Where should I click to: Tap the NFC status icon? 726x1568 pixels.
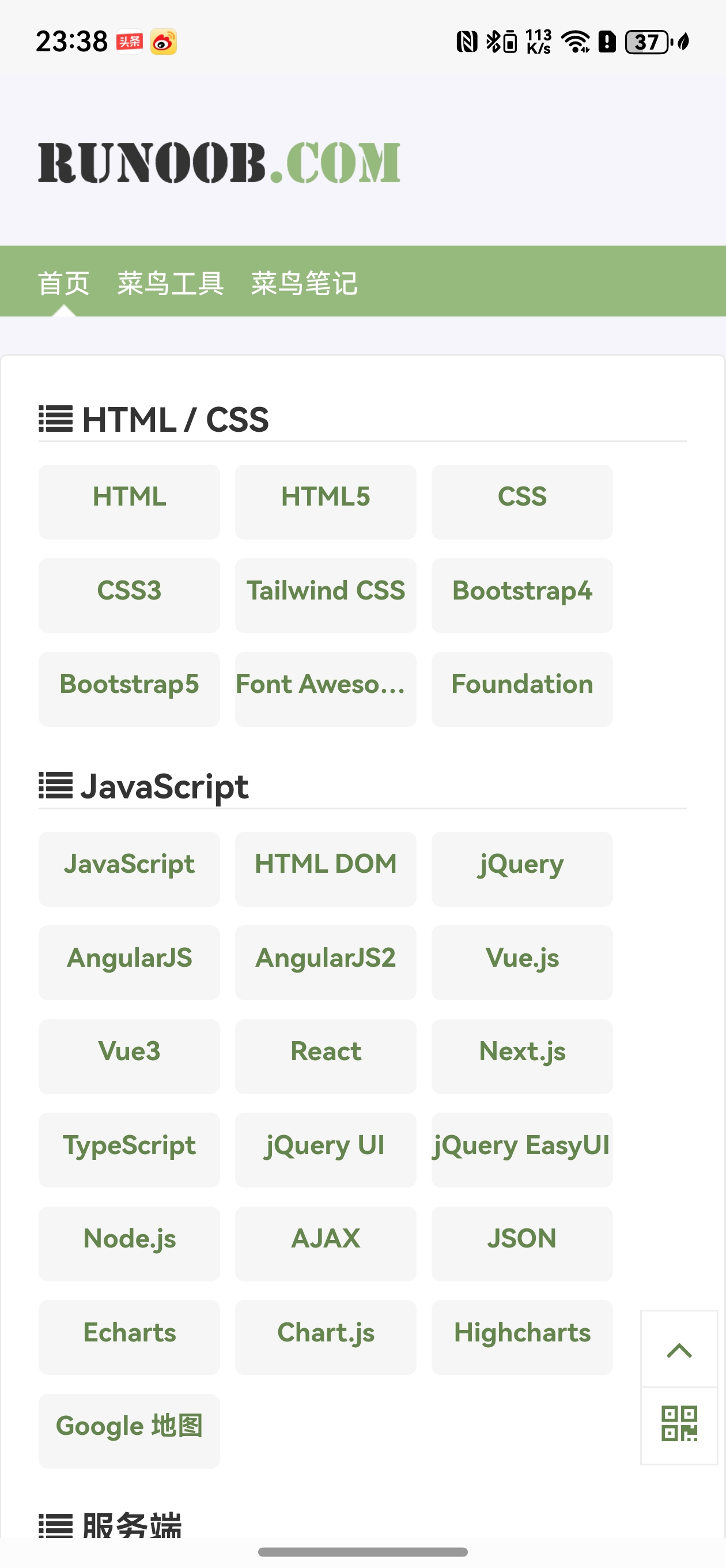[x=467, y=42]
